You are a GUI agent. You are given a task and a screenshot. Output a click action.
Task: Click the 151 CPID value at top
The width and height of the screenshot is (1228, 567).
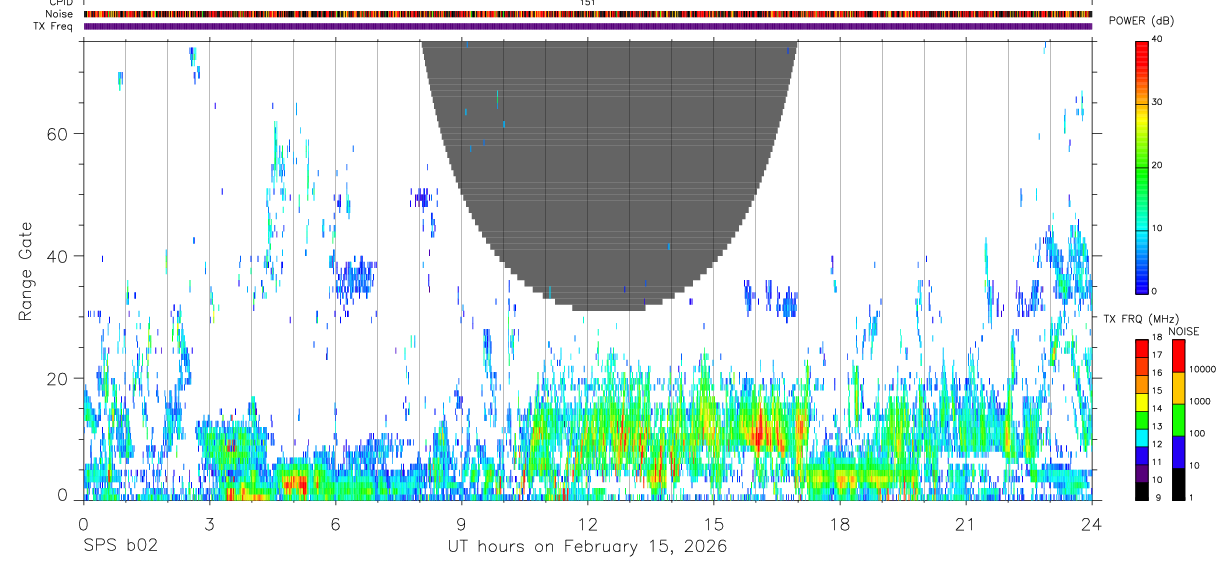point(587,3)
